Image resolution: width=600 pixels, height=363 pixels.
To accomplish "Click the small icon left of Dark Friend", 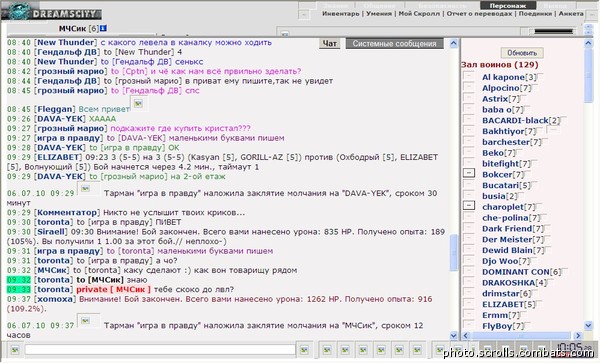I will point(469,227).
